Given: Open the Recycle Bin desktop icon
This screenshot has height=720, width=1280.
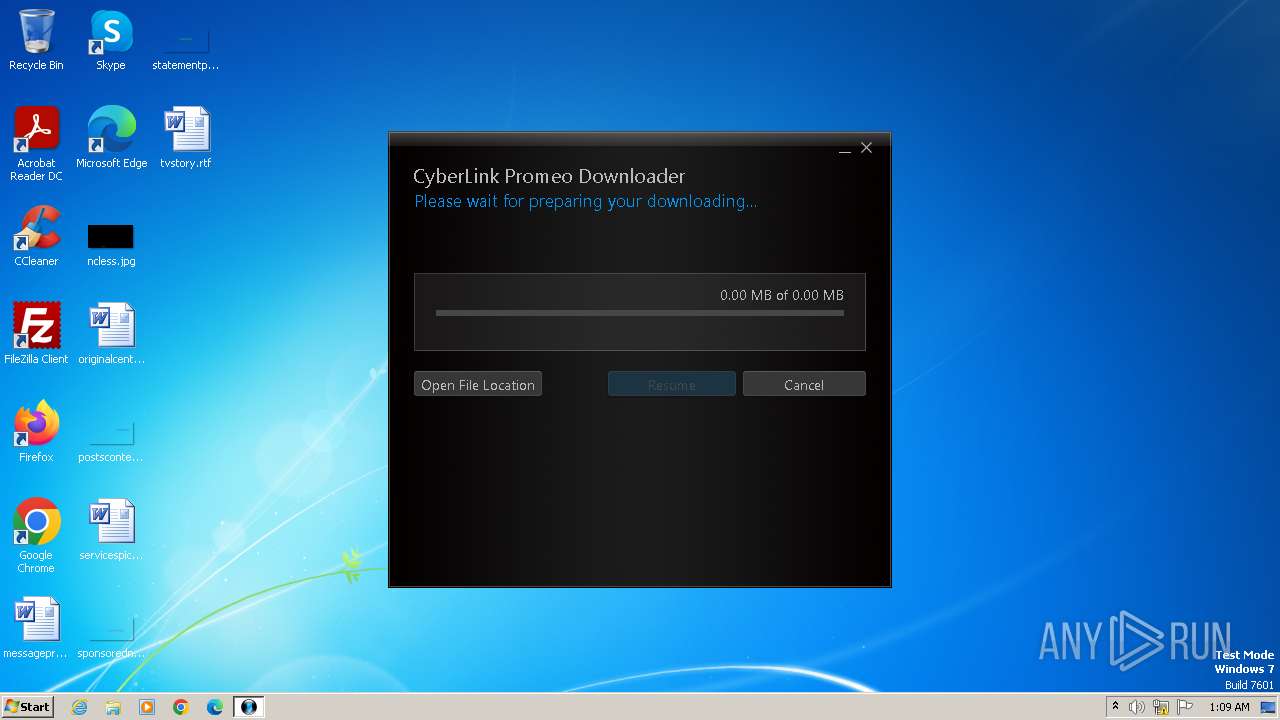Looking at the screenshot, I should 36,40.
